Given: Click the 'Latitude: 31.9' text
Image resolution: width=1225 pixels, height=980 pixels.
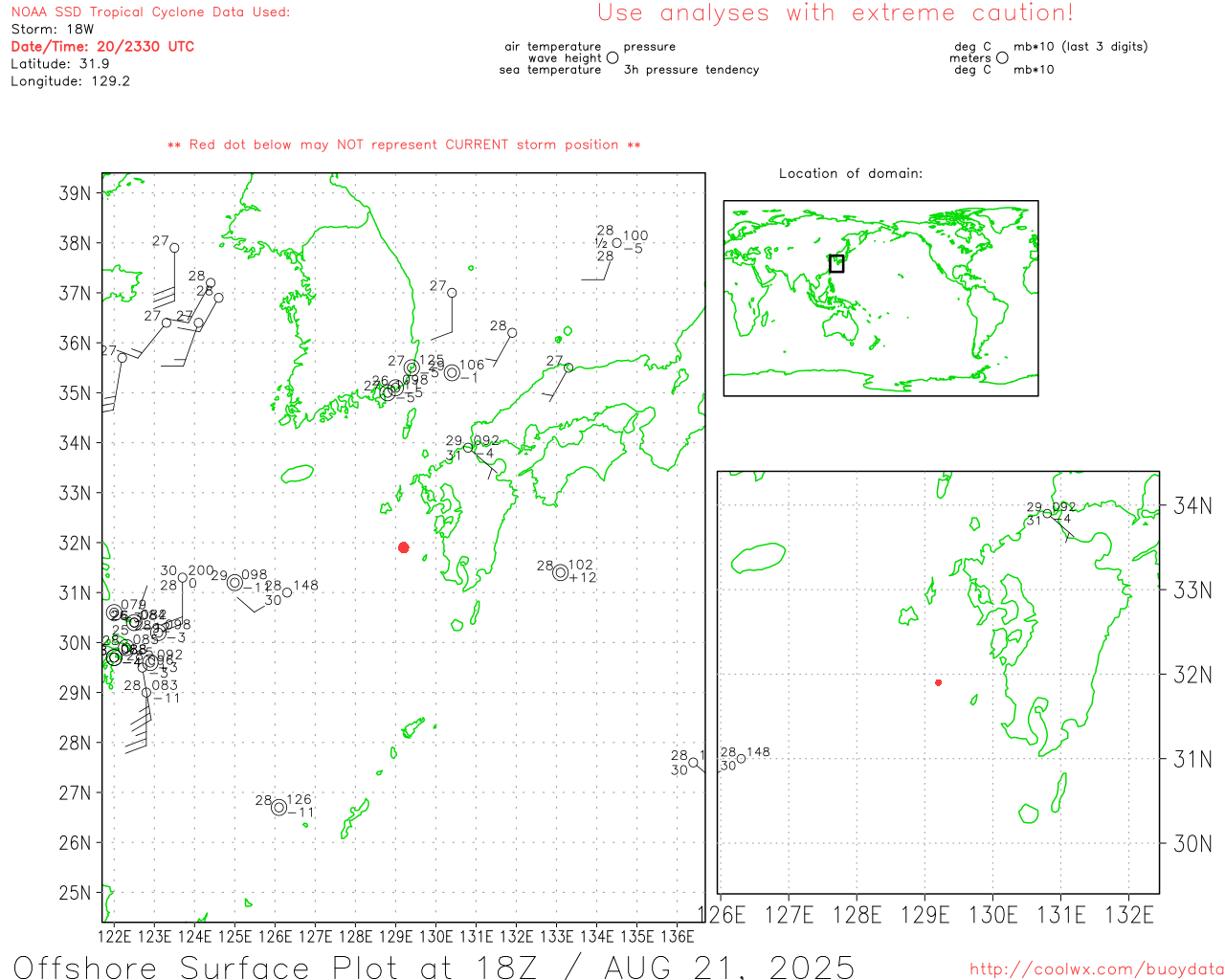Looking at the screenshot, I should [x=60, y=63].
